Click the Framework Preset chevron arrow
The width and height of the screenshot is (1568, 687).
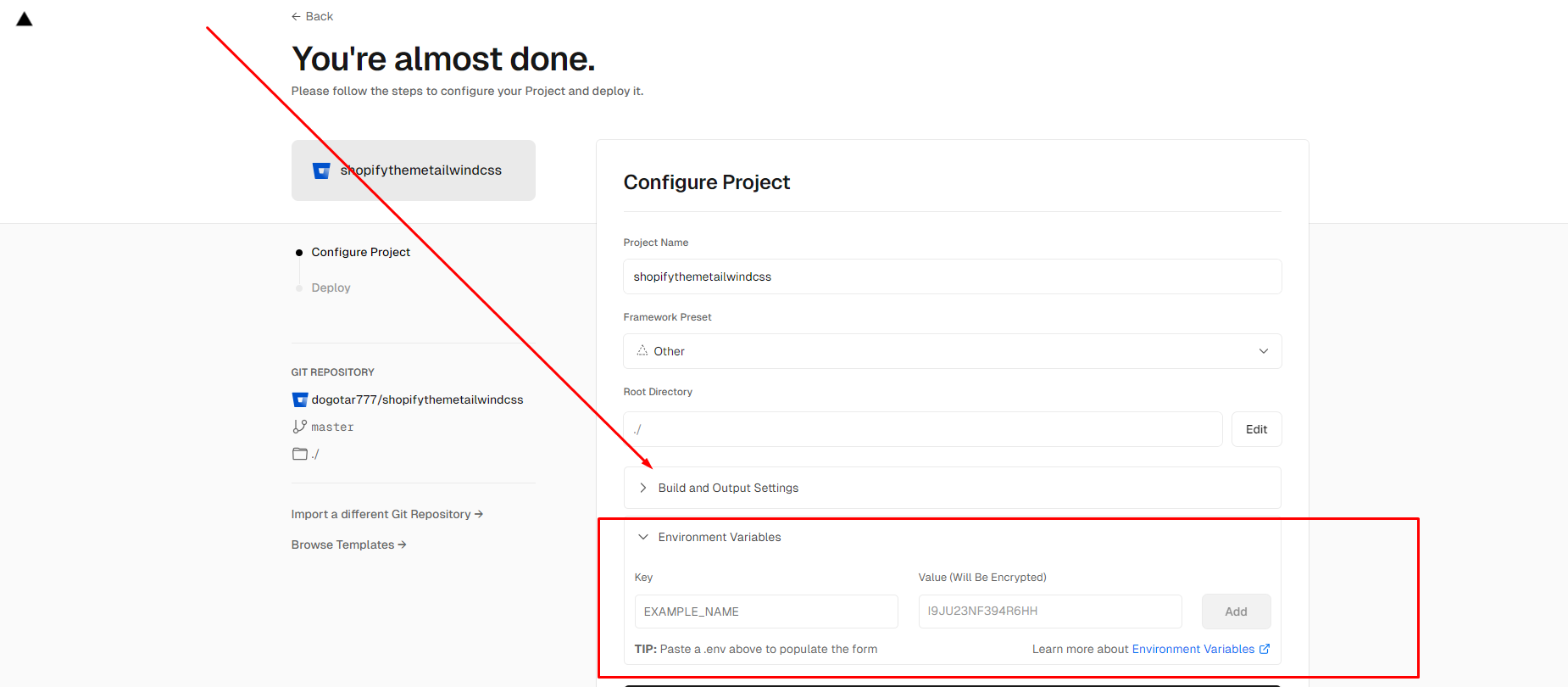coord(1263,351)
